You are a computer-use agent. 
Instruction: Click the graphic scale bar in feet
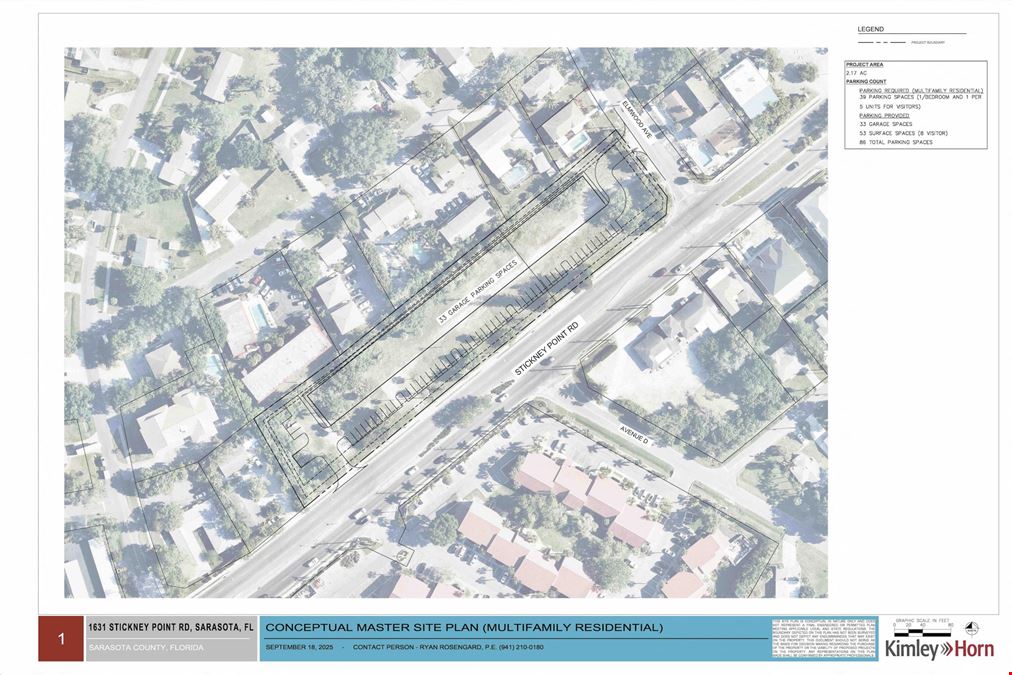tap(924, 627)
